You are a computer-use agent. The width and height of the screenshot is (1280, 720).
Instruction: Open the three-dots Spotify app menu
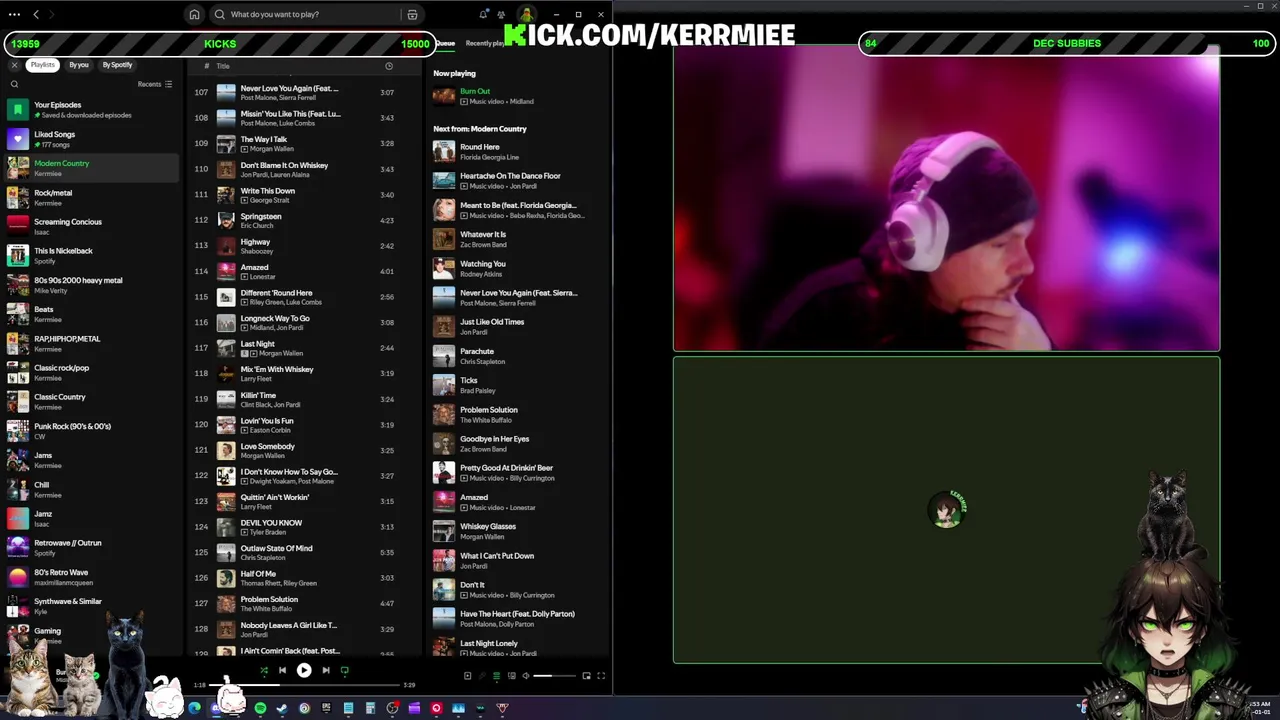tap(14, 15)
